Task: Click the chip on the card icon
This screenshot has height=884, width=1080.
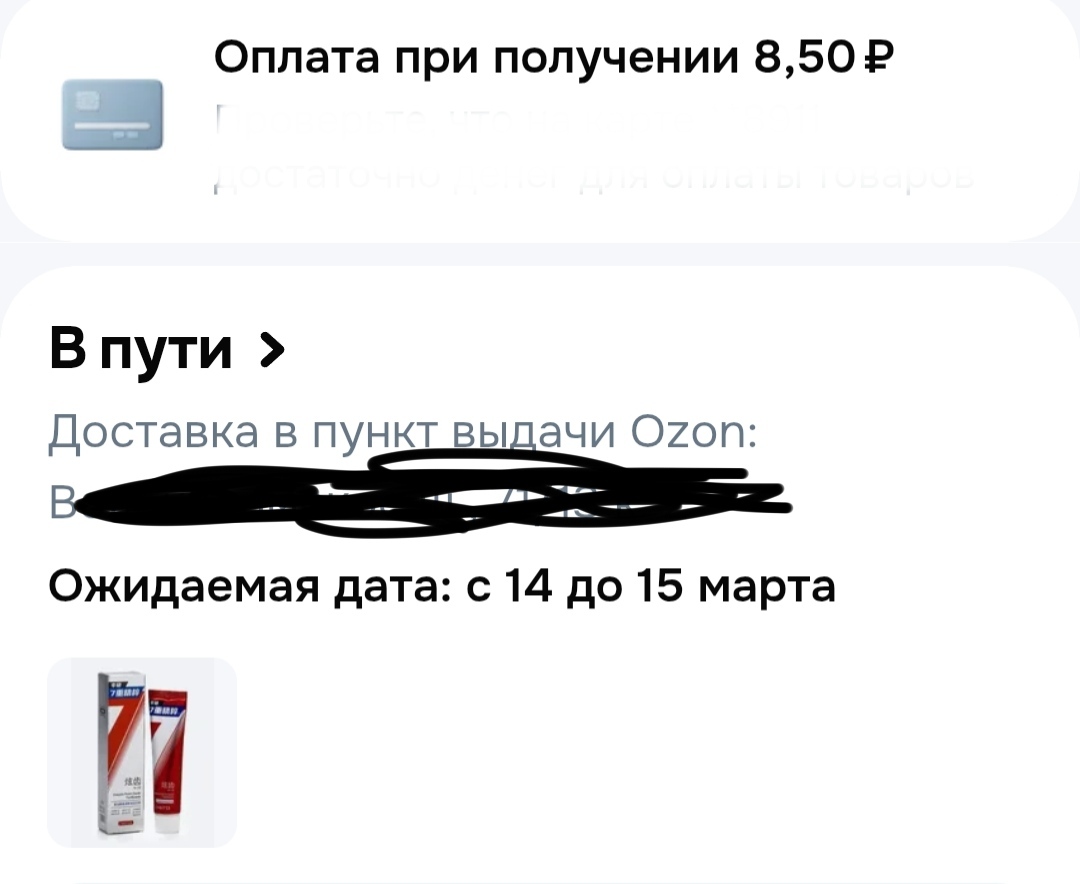Action: [x=87, y=101]
